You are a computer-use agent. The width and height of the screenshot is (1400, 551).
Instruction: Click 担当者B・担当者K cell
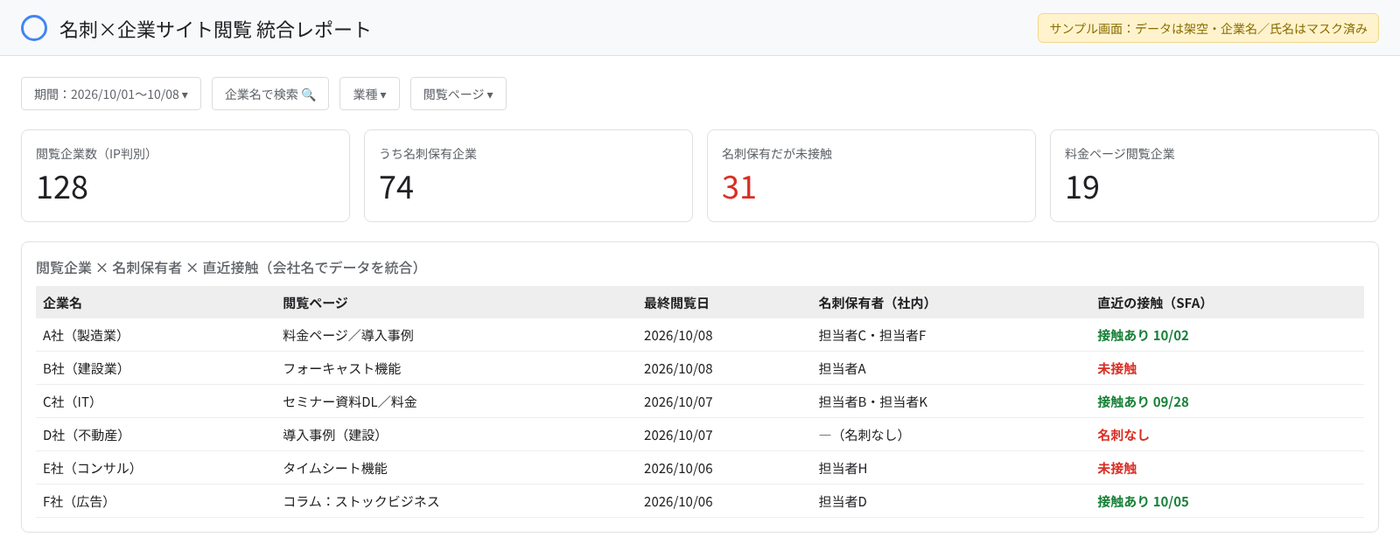873,401
